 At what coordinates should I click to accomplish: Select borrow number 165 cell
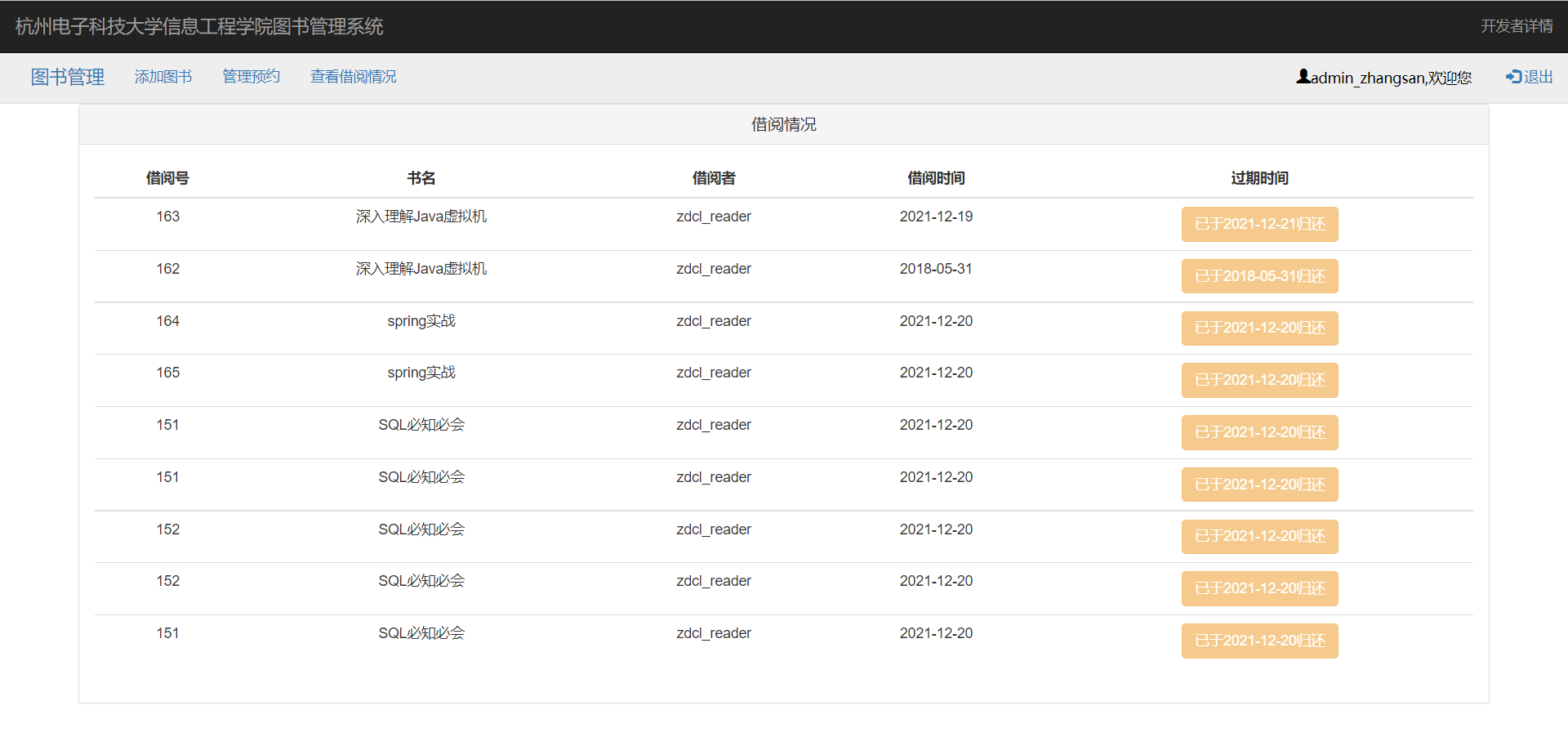[168, 373]
